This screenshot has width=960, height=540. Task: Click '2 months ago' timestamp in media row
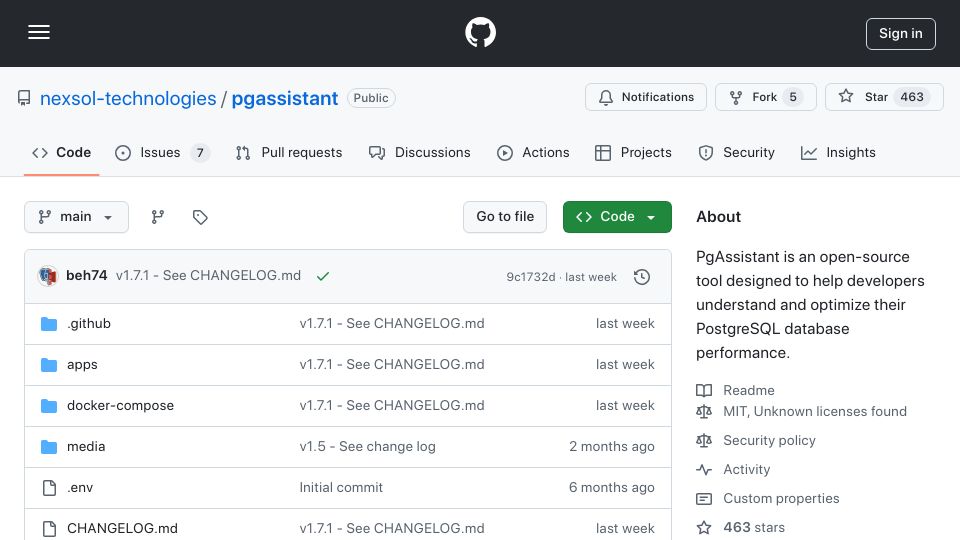point(612,446)
